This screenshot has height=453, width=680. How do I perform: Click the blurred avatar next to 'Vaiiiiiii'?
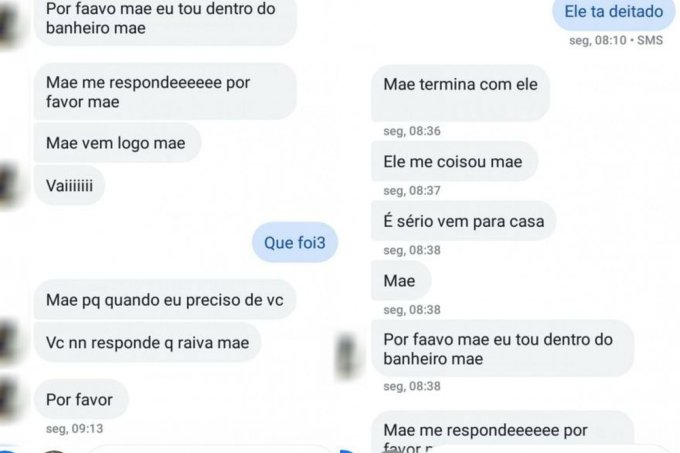[9, 186]
